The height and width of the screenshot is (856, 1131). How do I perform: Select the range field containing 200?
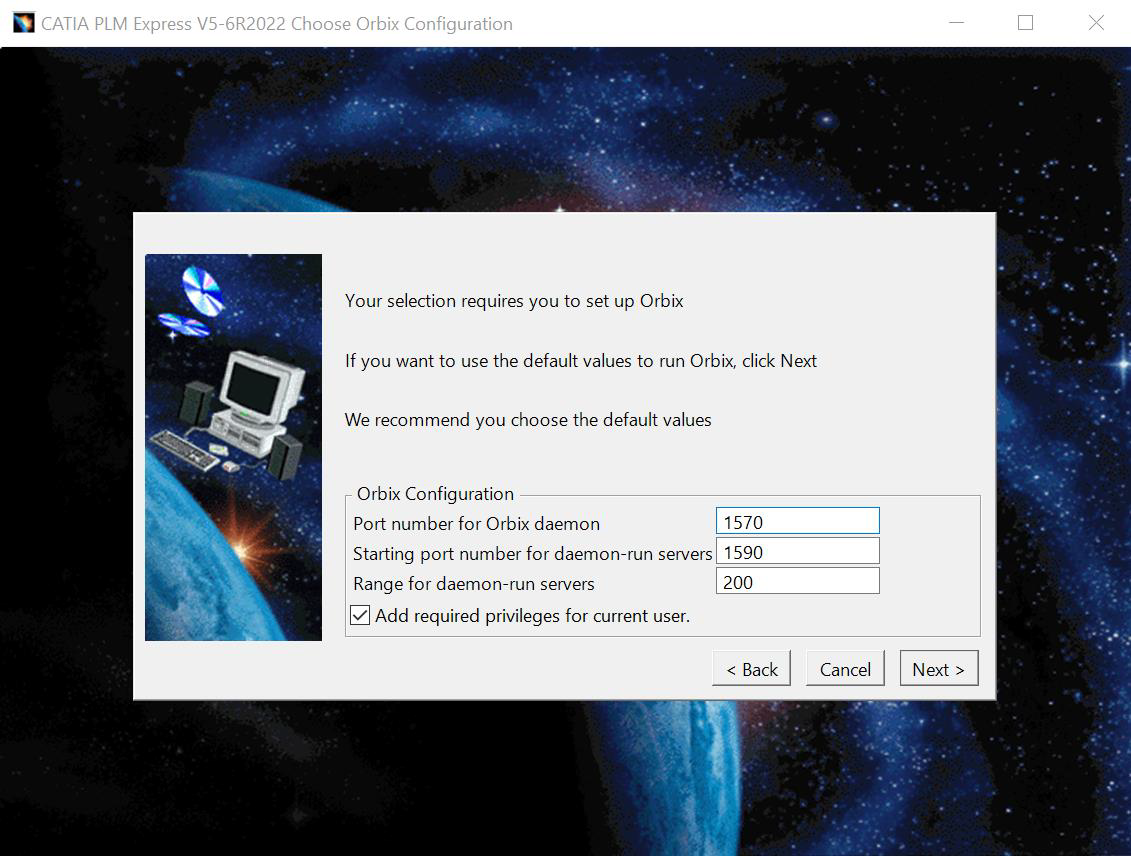pos(797,582)
